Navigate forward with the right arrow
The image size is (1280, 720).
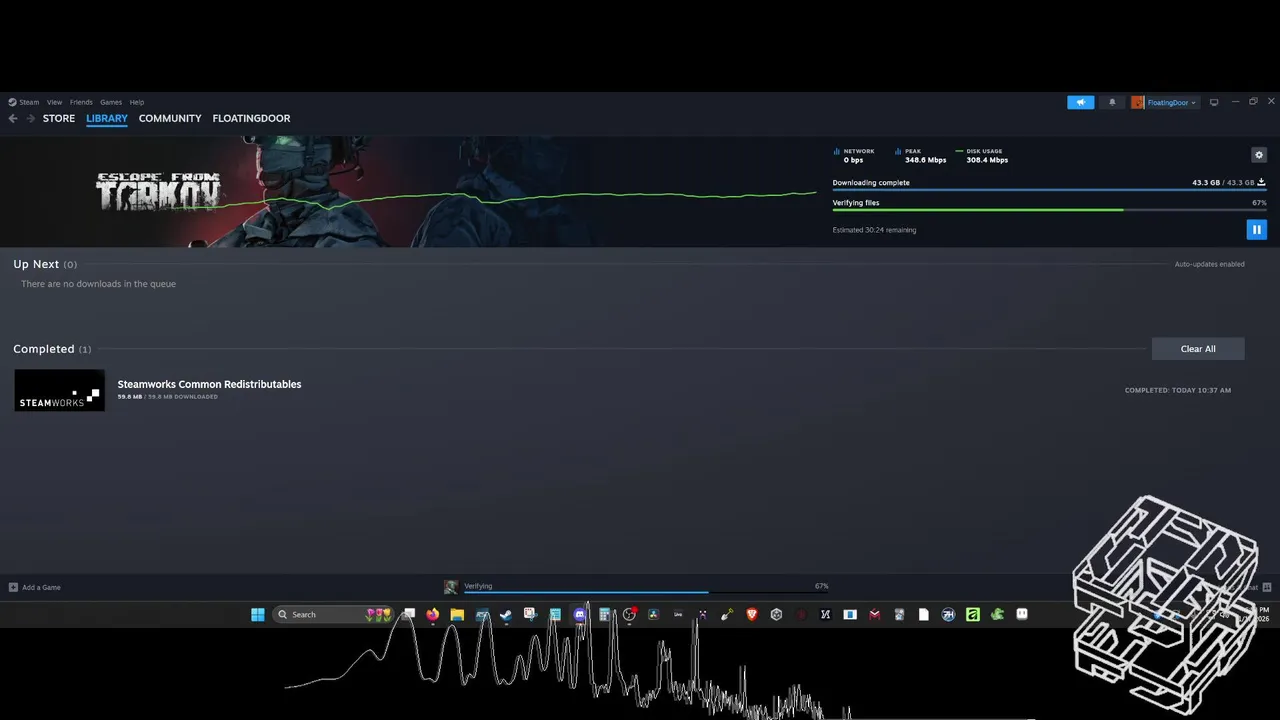point(30,118)
